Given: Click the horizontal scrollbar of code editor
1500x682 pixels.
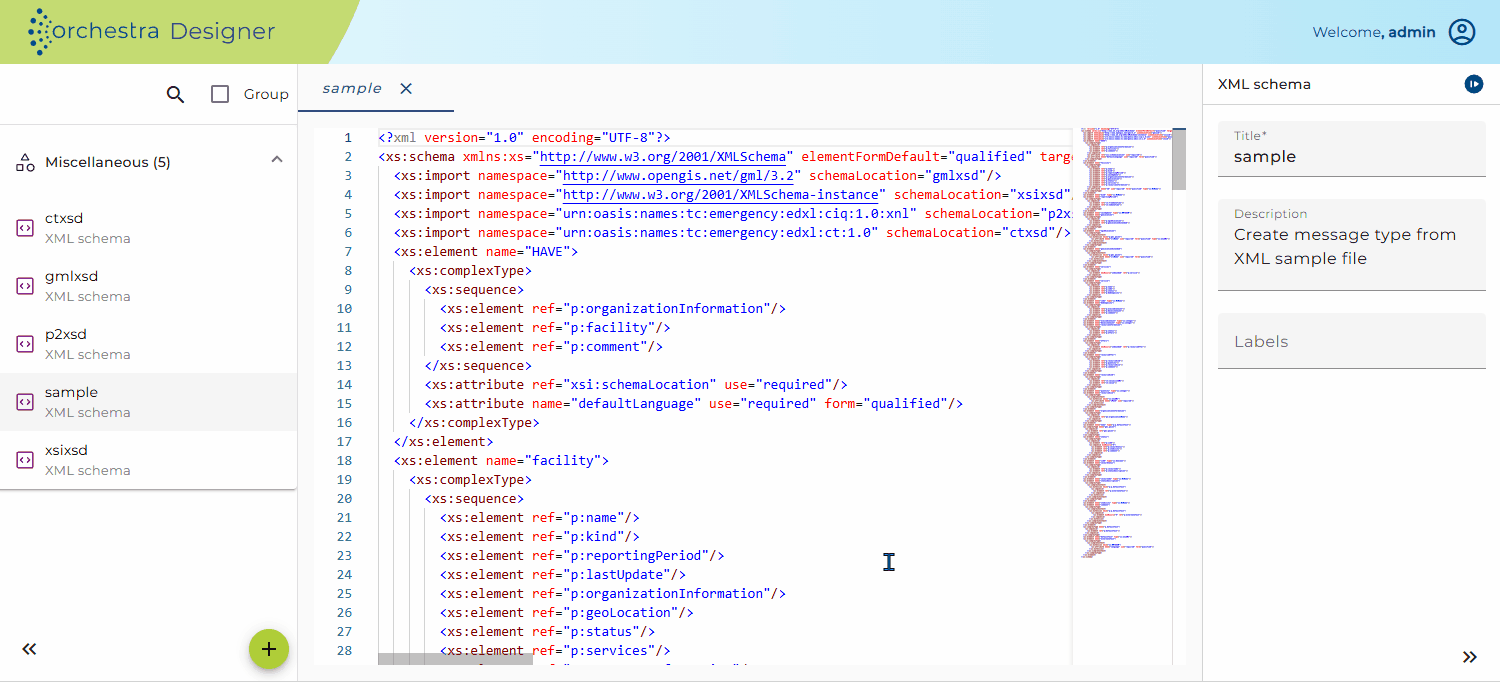Looking at the screenshot, I should pos(455,659).
